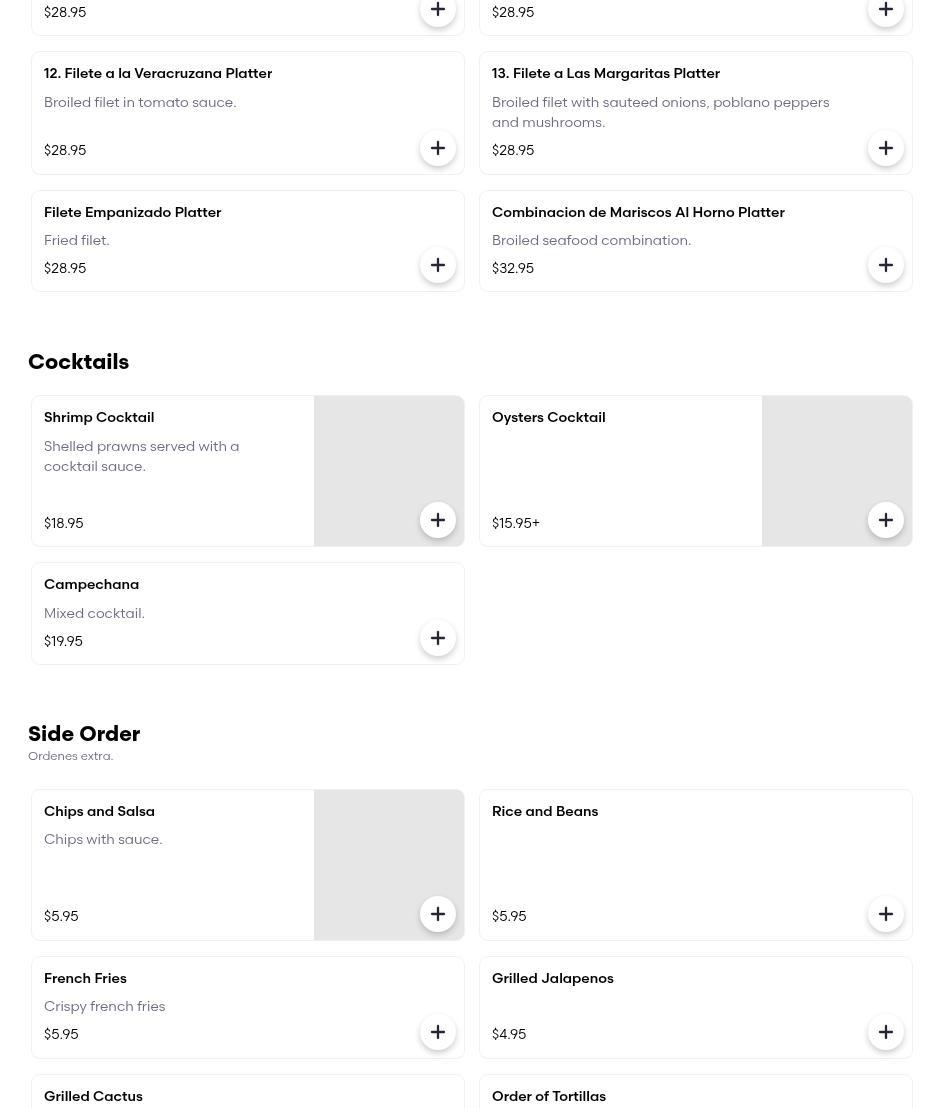940x1108 pixels.
Task: Select the Side Order section heading
Action: tap(84, 733)
